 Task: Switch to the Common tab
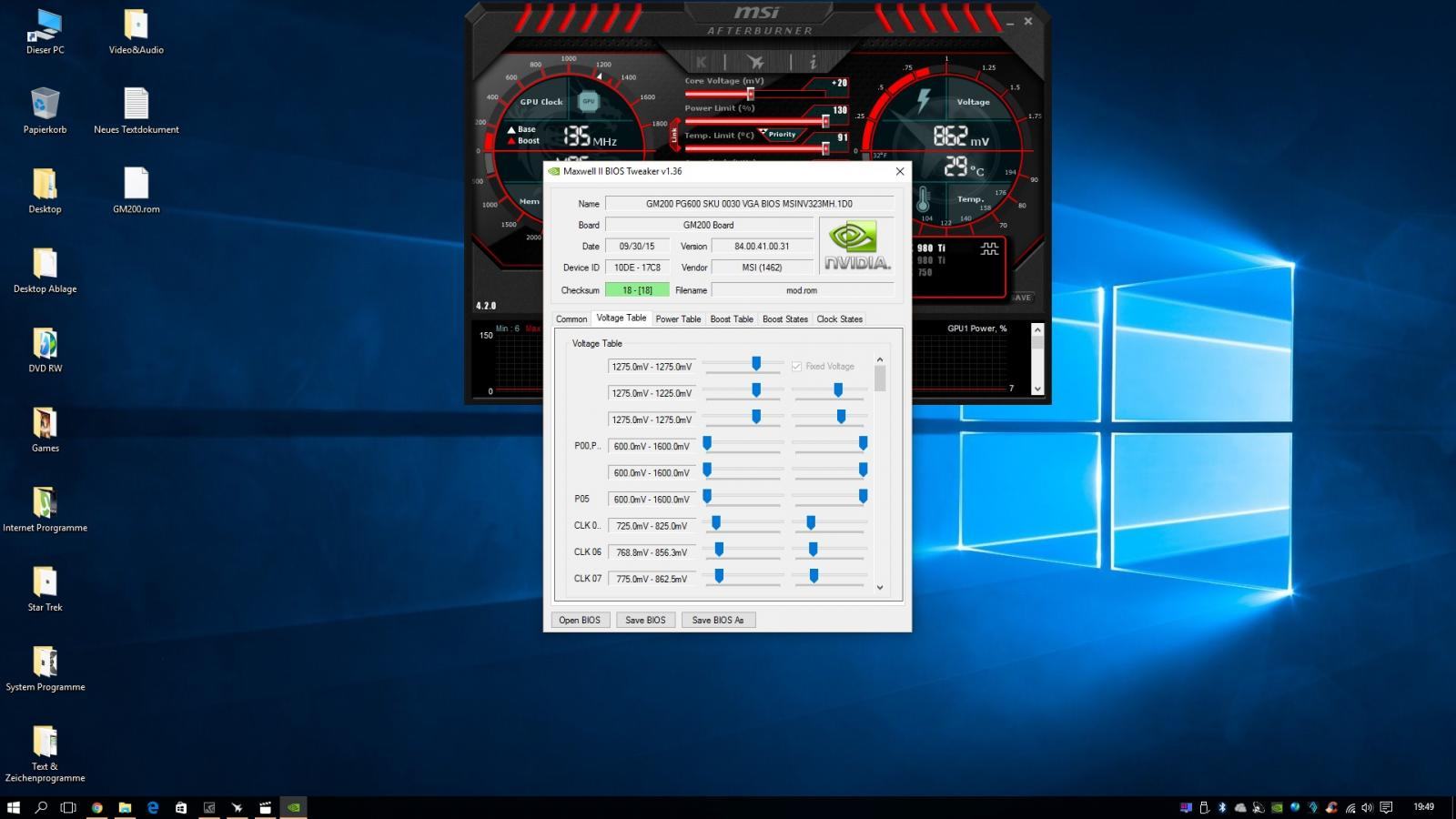571,318
